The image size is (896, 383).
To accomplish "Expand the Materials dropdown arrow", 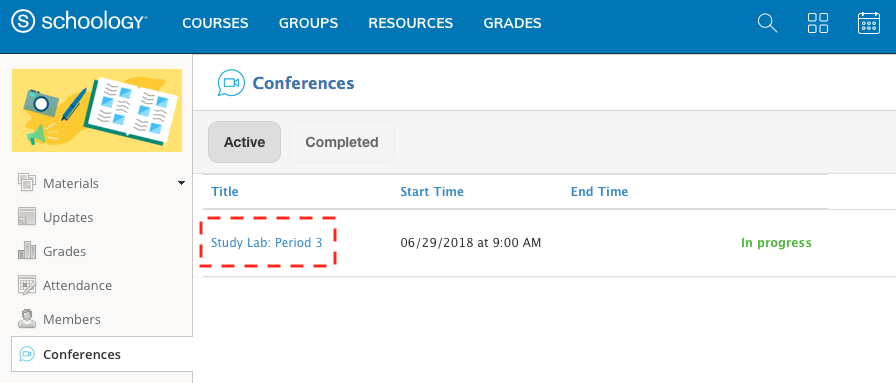I will pyautogui.click(x=182, y=183).
